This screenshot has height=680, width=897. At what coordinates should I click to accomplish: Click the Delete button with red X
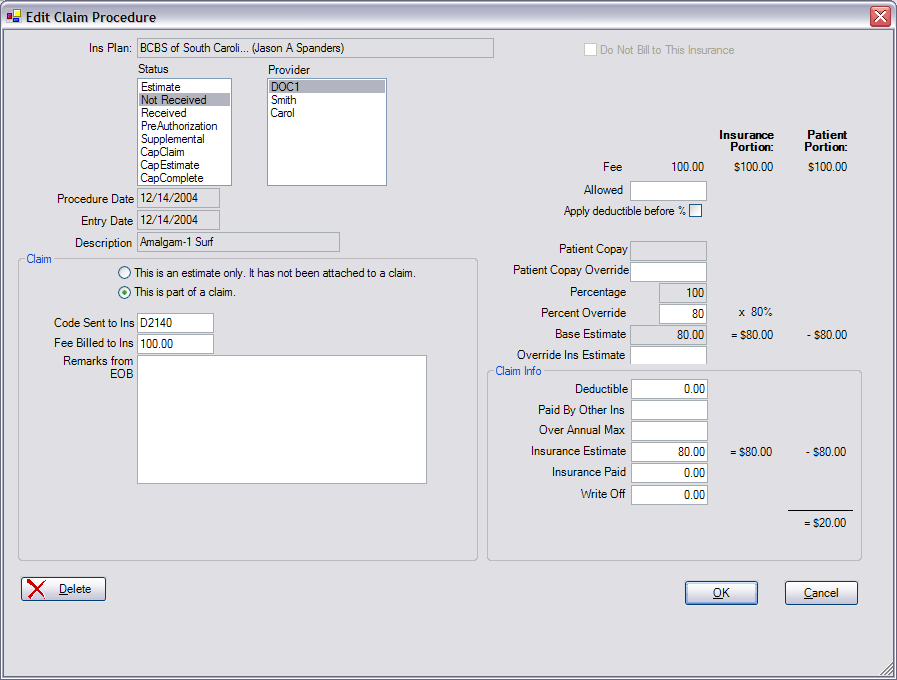[63, 589]
